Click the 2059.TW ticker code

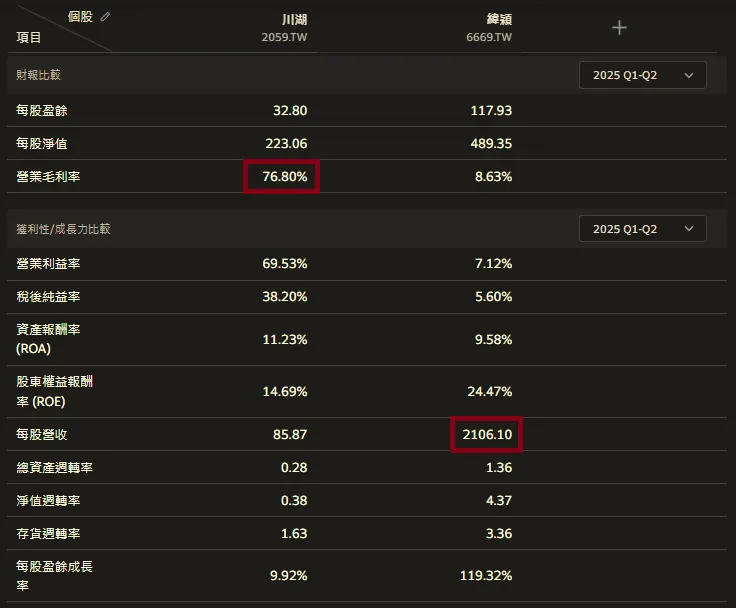pyautogui.click(x=284, y=38)
